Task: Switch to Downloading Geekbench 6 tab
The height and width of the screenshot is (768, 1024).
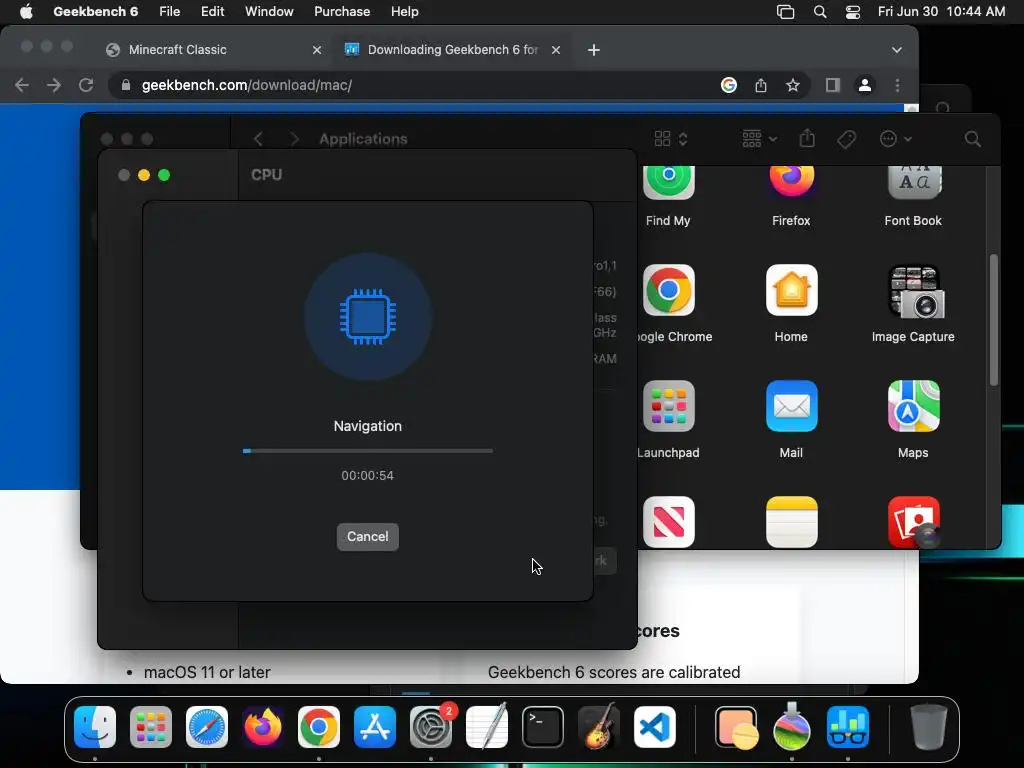Action: pos(452,50)
